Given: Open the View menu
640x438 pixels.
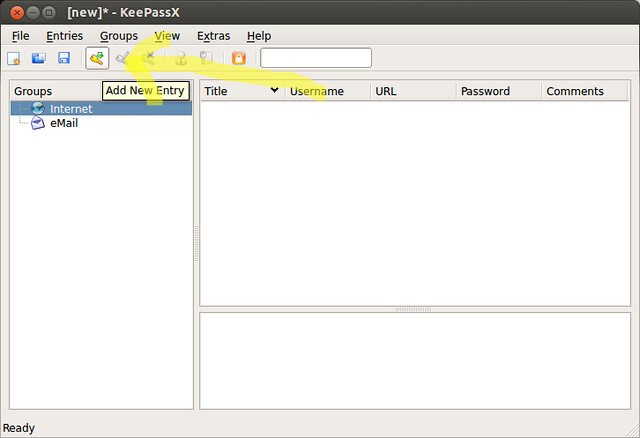Looking at the screenshot, I should point(167,36).
